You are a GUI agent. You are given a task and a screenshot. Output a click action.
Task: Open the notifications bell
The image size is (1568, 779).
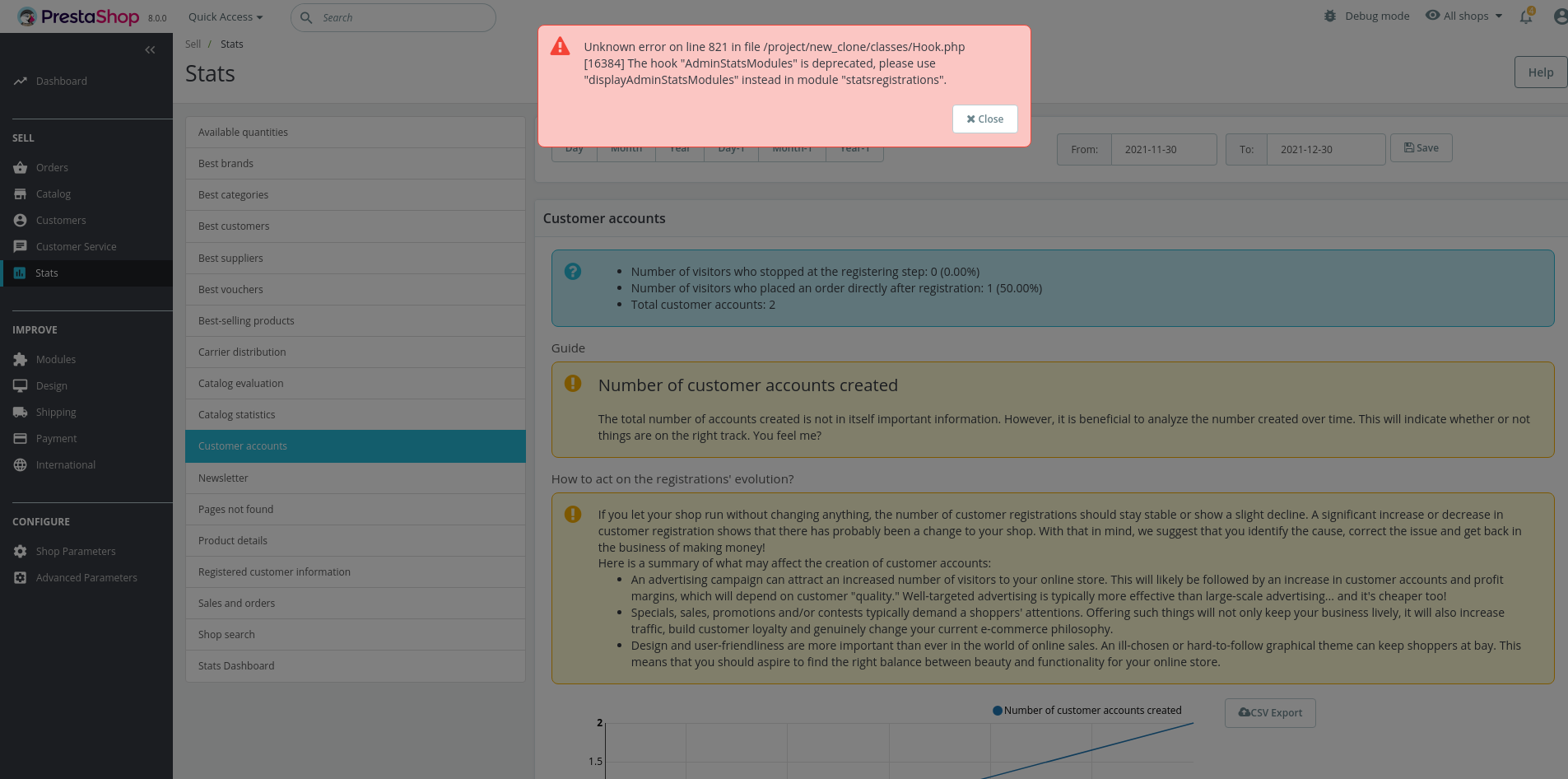click(1526, 16)
